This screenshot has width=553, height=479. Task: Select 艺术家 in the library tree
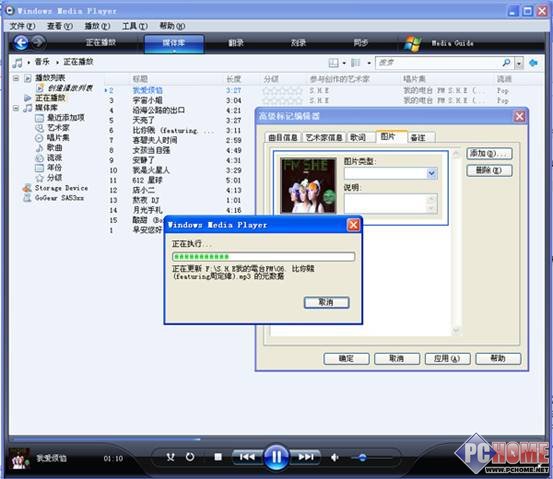tap(58, 127)
